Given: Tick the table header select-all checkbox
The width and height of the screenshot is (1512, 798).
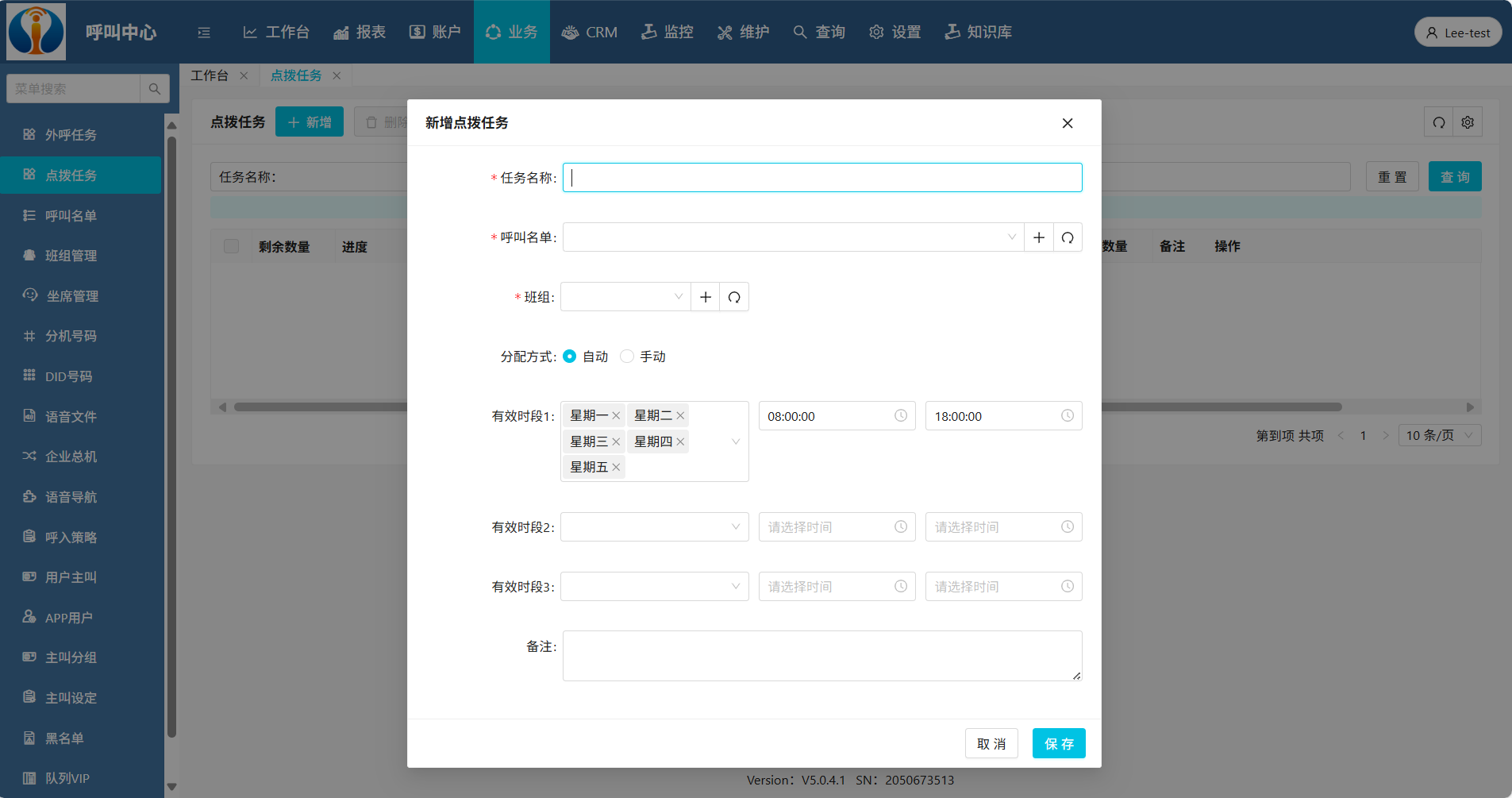Looking at the screenshot, I should point(231,246).
